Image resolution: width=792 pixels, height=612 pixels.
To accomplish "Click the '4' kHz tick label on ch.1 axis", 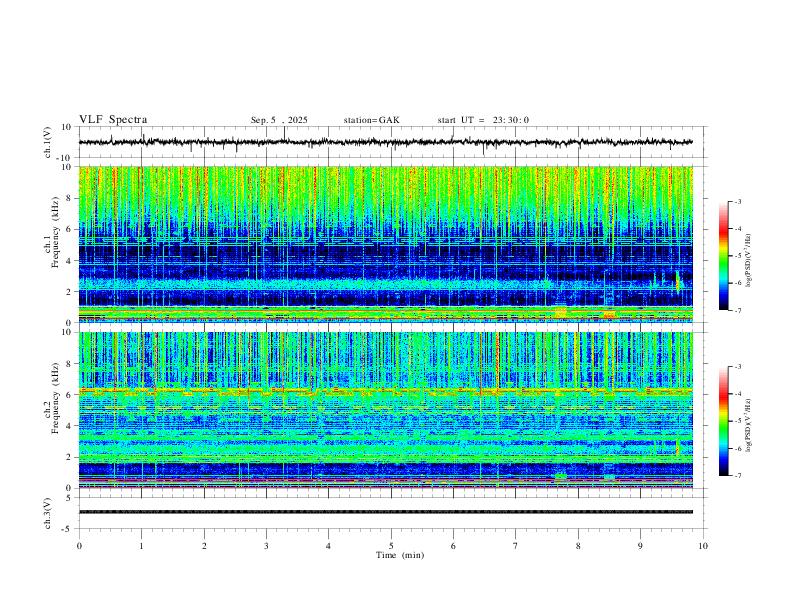I will pyautogui.click(x=69, y=261).
